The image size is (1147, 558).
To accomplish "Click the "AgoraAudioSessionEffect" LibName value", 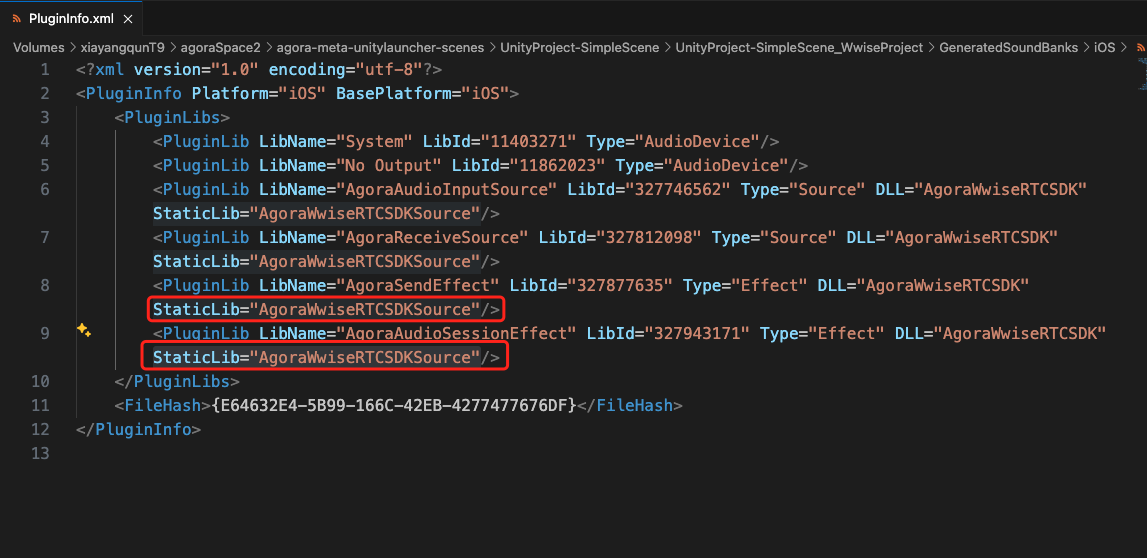I will (x=457, y=333).
